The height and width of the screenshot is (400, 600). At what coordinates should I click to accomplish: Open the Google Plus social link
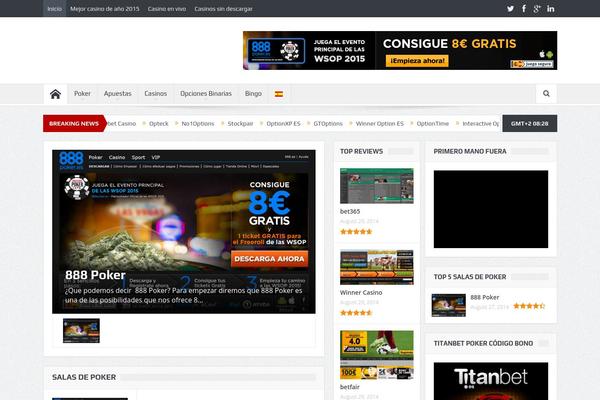[x=537, y=8]
